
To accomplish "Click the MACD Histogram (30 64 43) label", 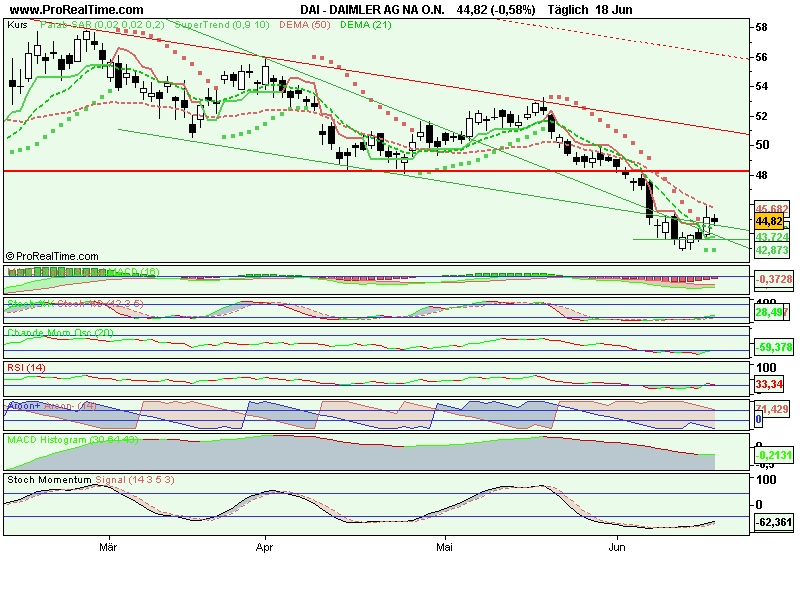I will click(x=72, y=439).
